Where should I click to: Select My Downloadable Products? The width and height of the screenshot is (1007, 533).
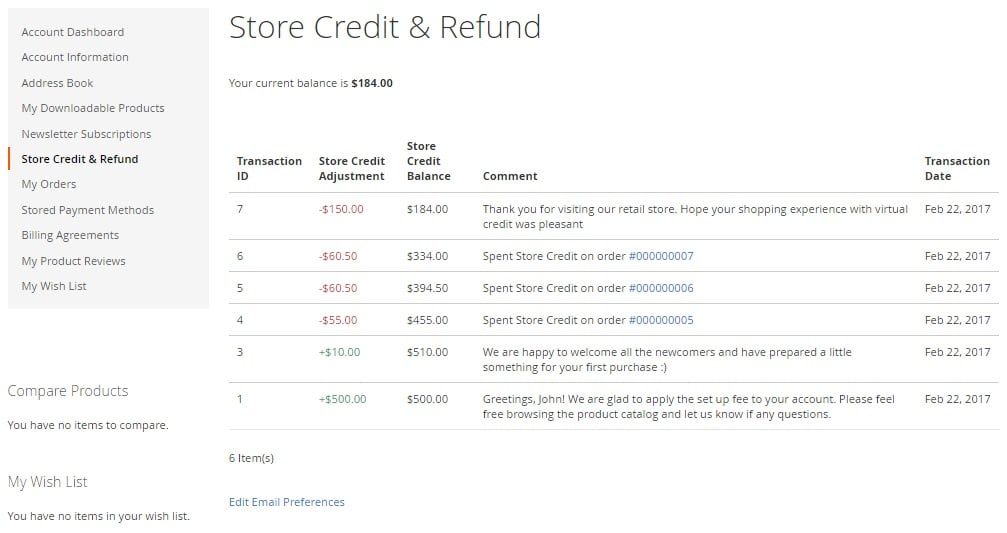click(x=92, y=108)
